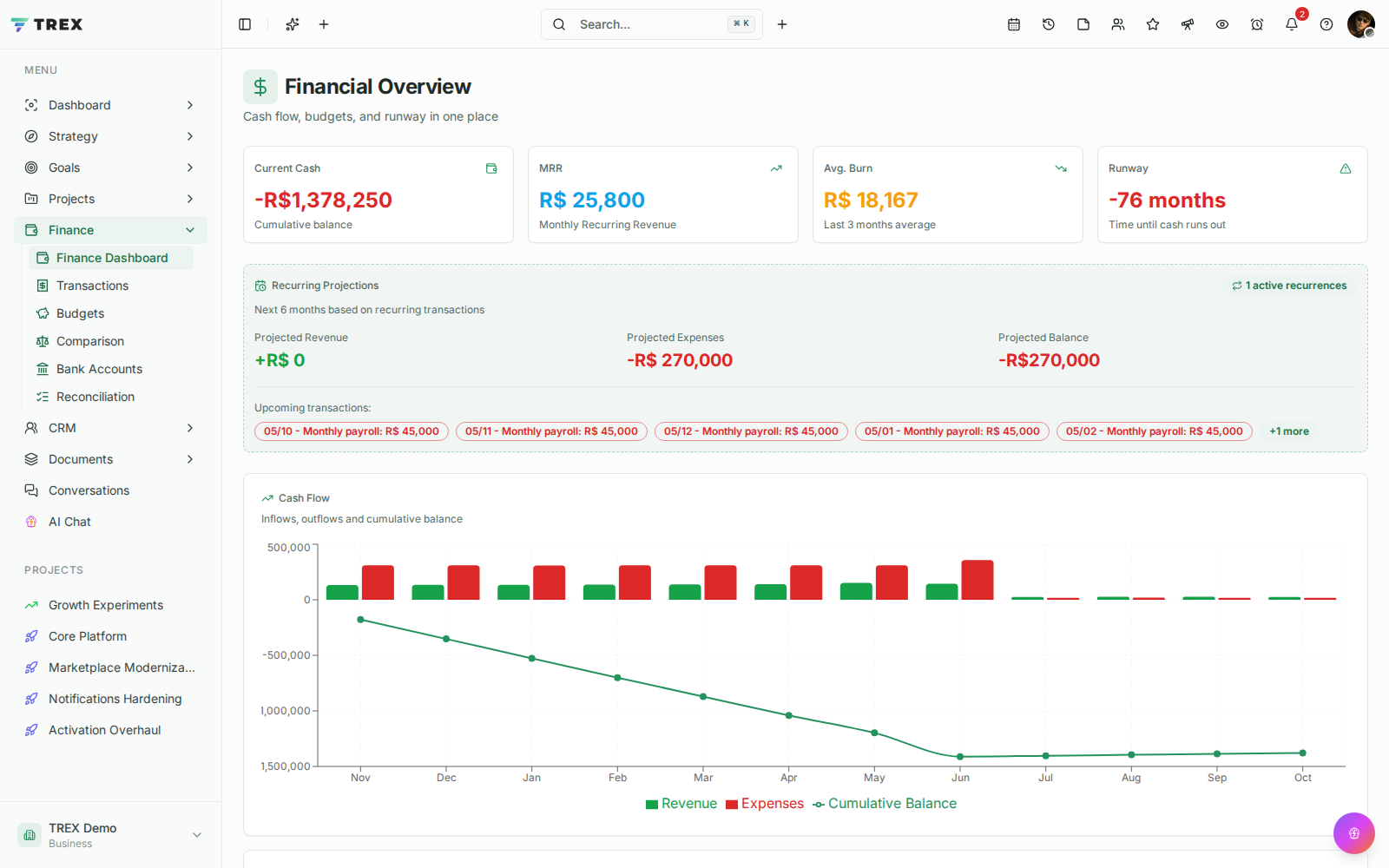
Task: Open Comparison submenu item
Action: [x=111, y=341]
